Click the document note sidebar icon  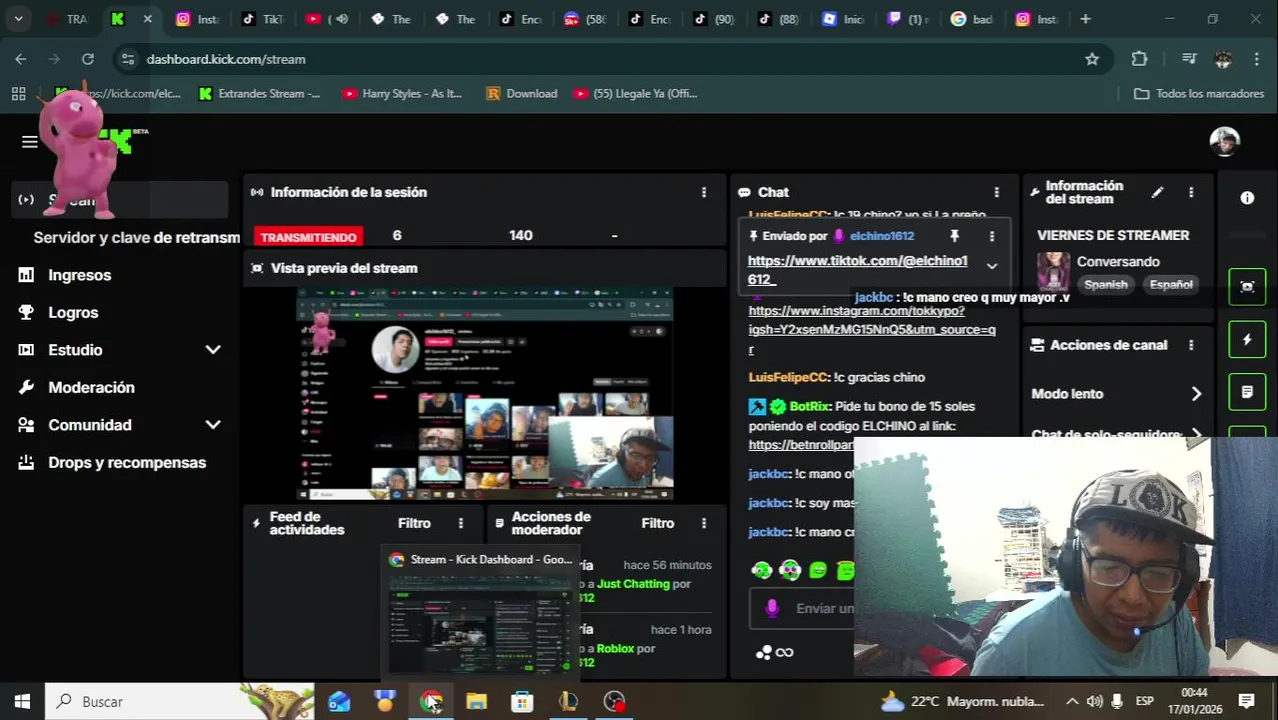1247,392
